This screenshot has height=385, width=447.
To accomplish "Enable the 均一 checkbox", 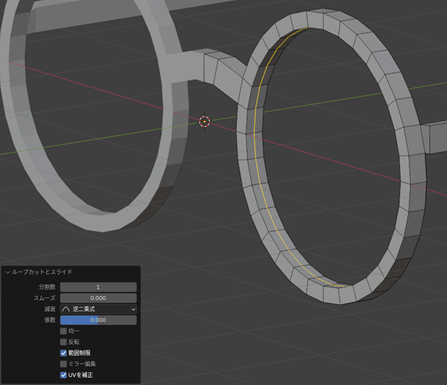I will click(63, 331).
